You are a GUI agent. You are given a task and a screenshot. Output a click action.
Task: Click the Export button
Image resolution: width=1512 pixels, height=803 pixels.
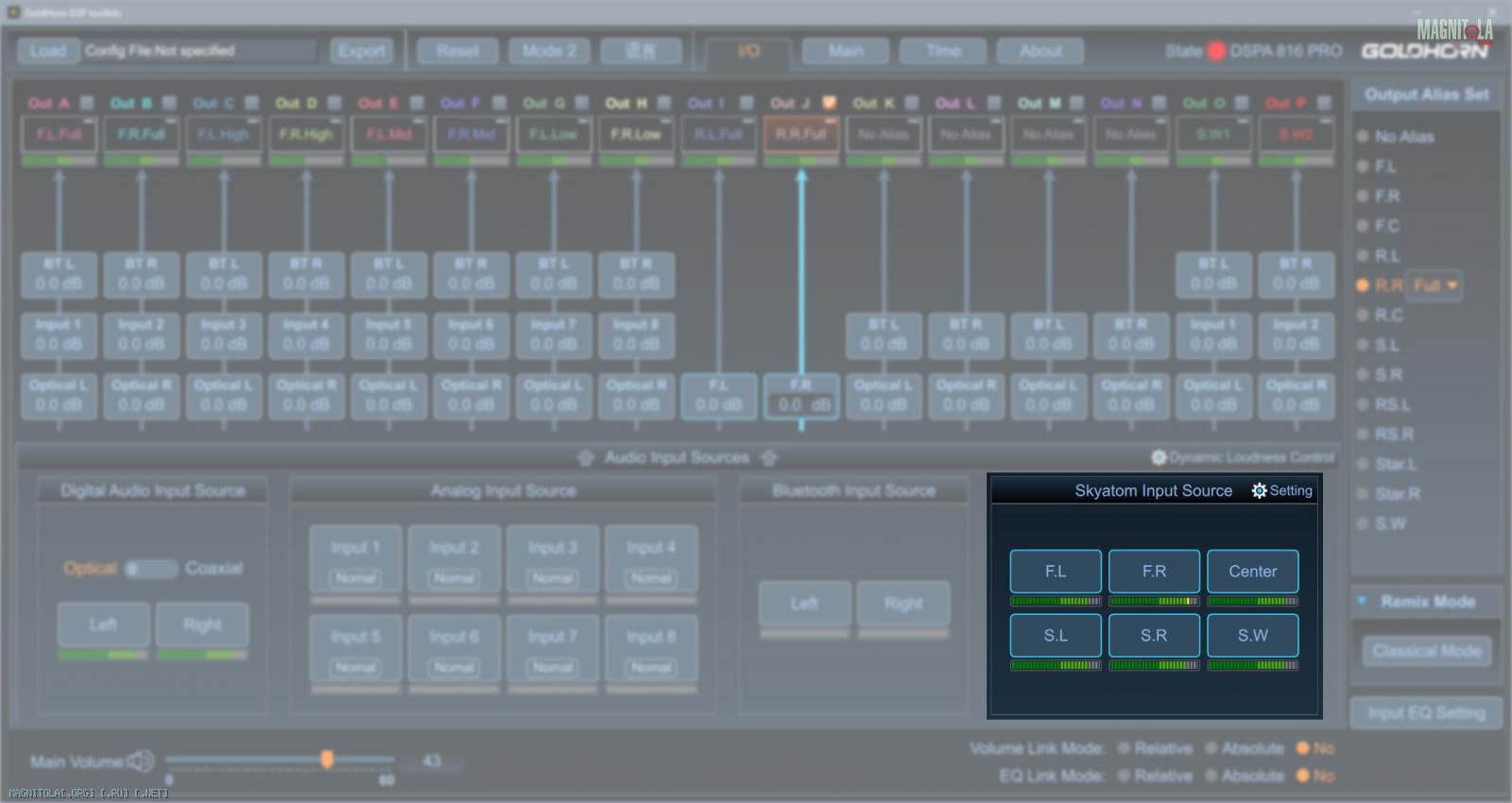pos(362,51)
